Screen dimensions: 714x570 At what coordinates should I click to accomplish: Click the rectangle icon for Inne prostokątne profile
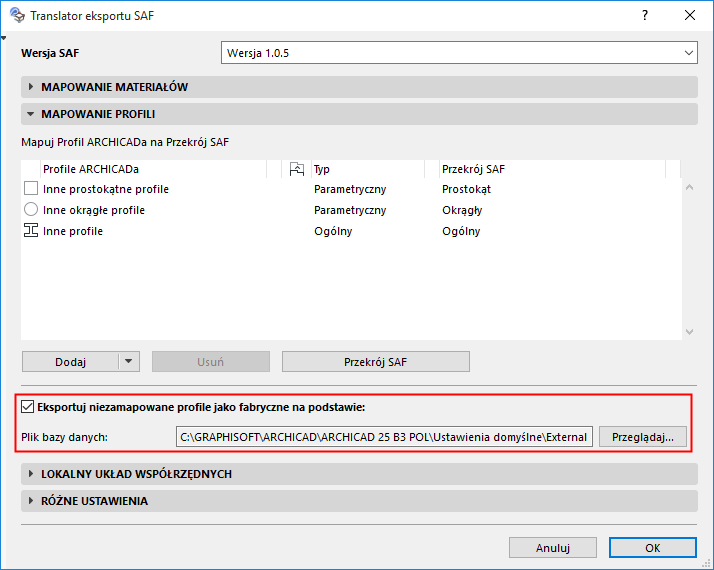(x=31, y=188)
